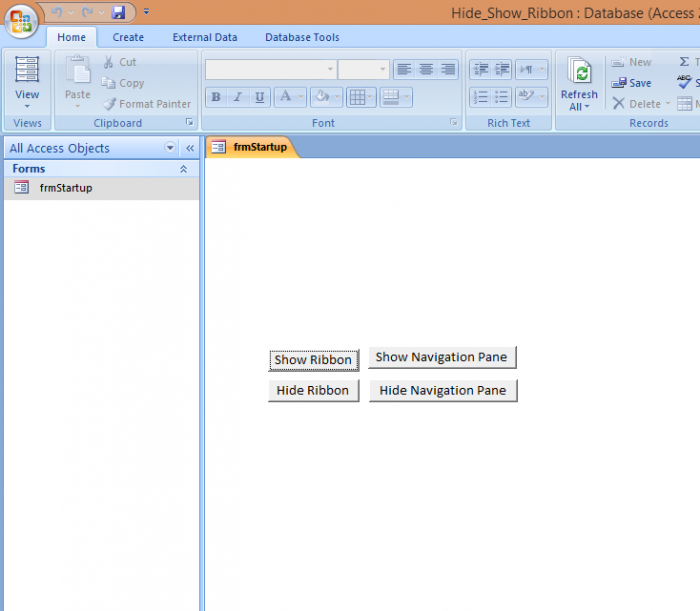Click the Refresh All icon
This screenshot has height=611, width=700.
(x=579, y=73)
